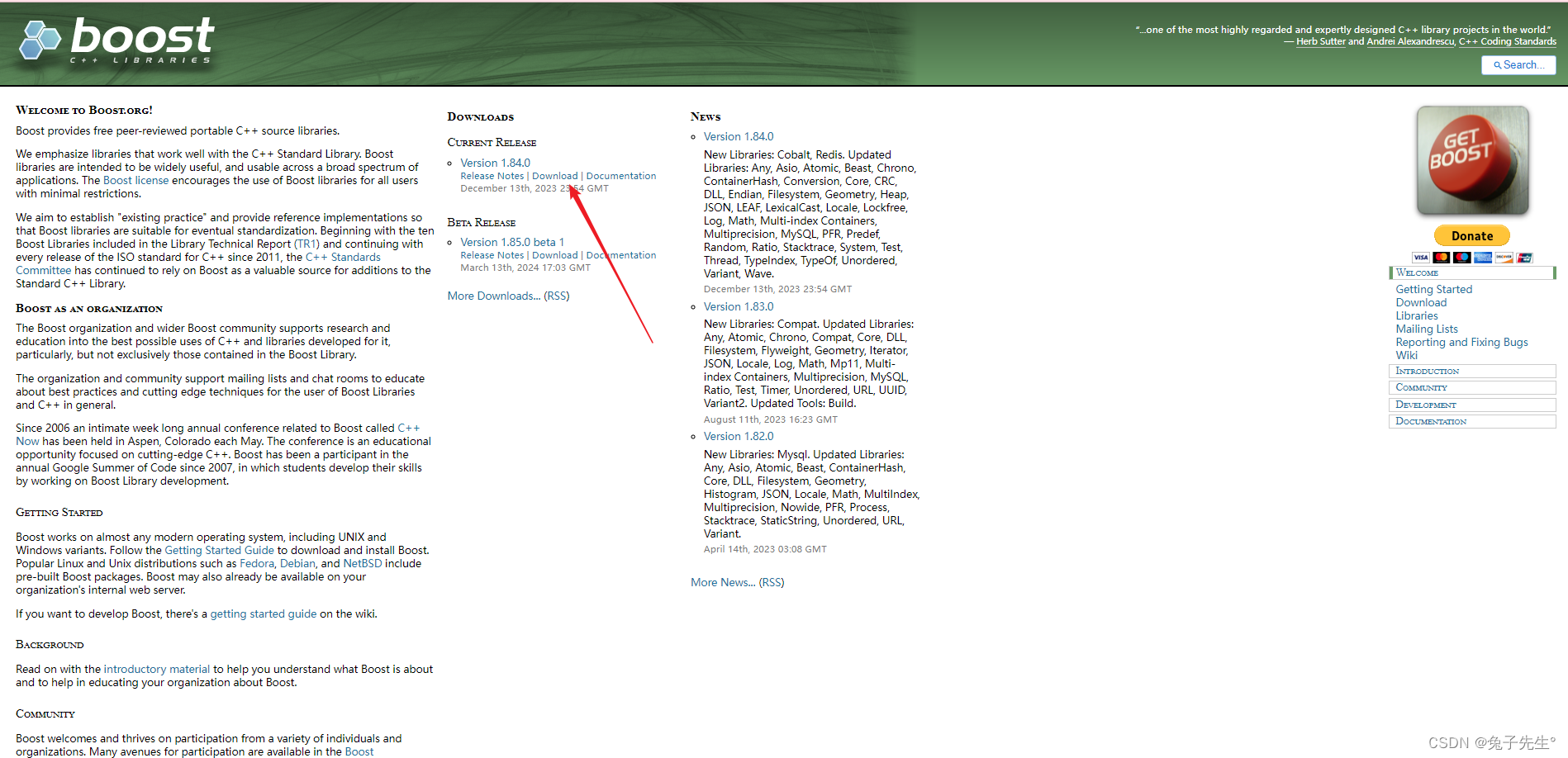The image size is (1568, 758).
Task: Open the Debian link
Action: point(297,563)
